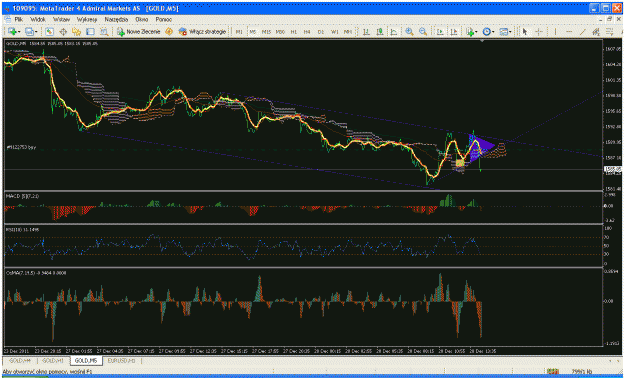The width and height of the screenshot is (625, 378).
Task: Click the RSI indicator label
Action: [22, 230]
